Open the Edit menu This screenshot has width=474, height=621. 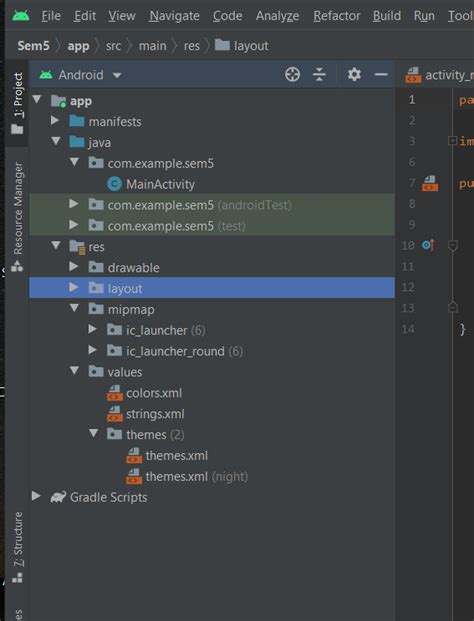click(85, 16)
